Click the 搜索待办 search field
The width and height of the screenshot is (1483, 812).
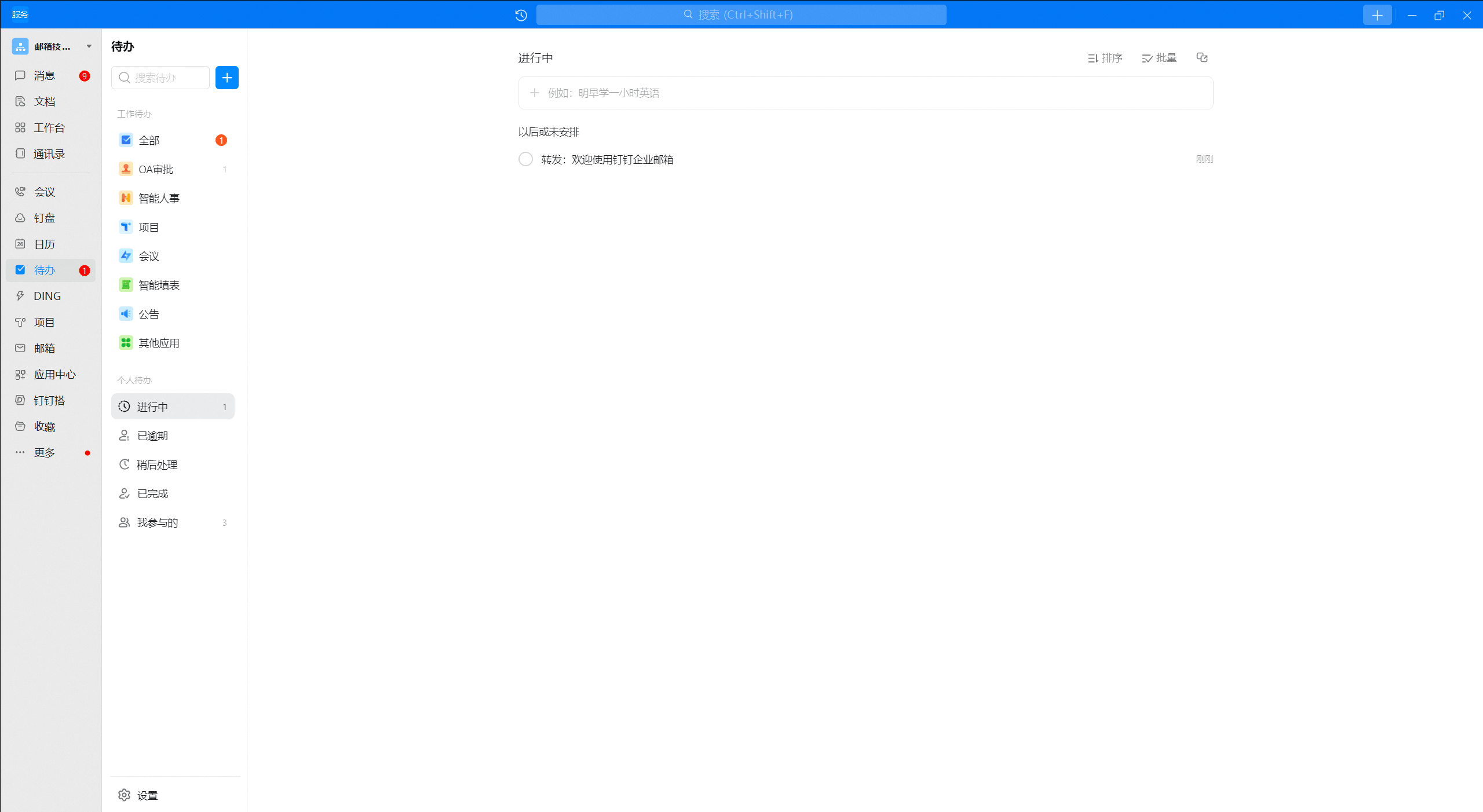click(160, 78)
